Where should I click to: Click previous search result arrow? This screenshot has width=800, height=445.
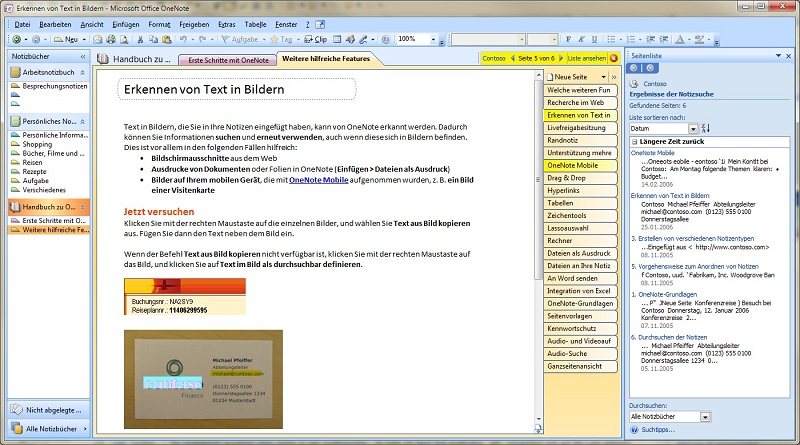coord(513,58)
